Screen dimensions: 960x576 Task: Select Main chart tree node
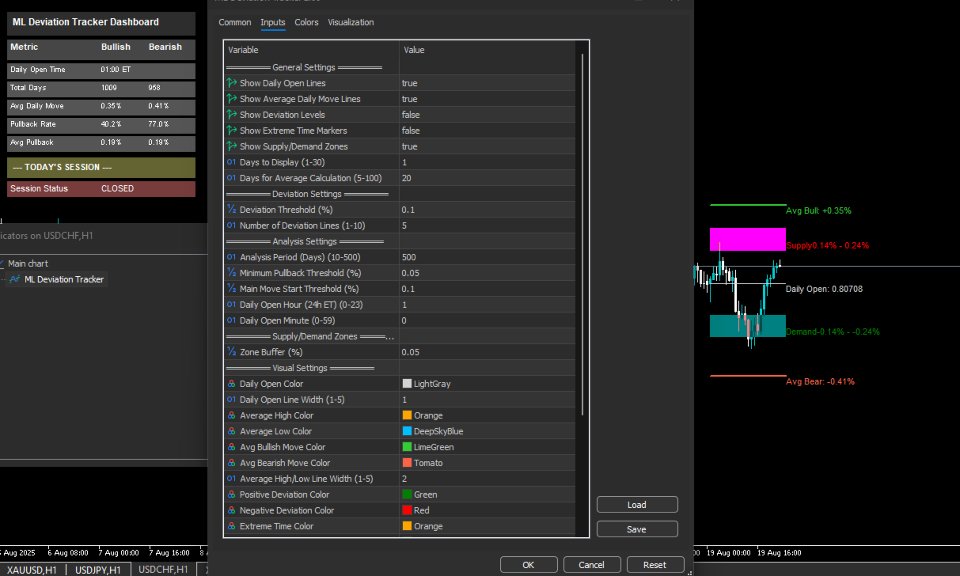(x=28, y=263)
